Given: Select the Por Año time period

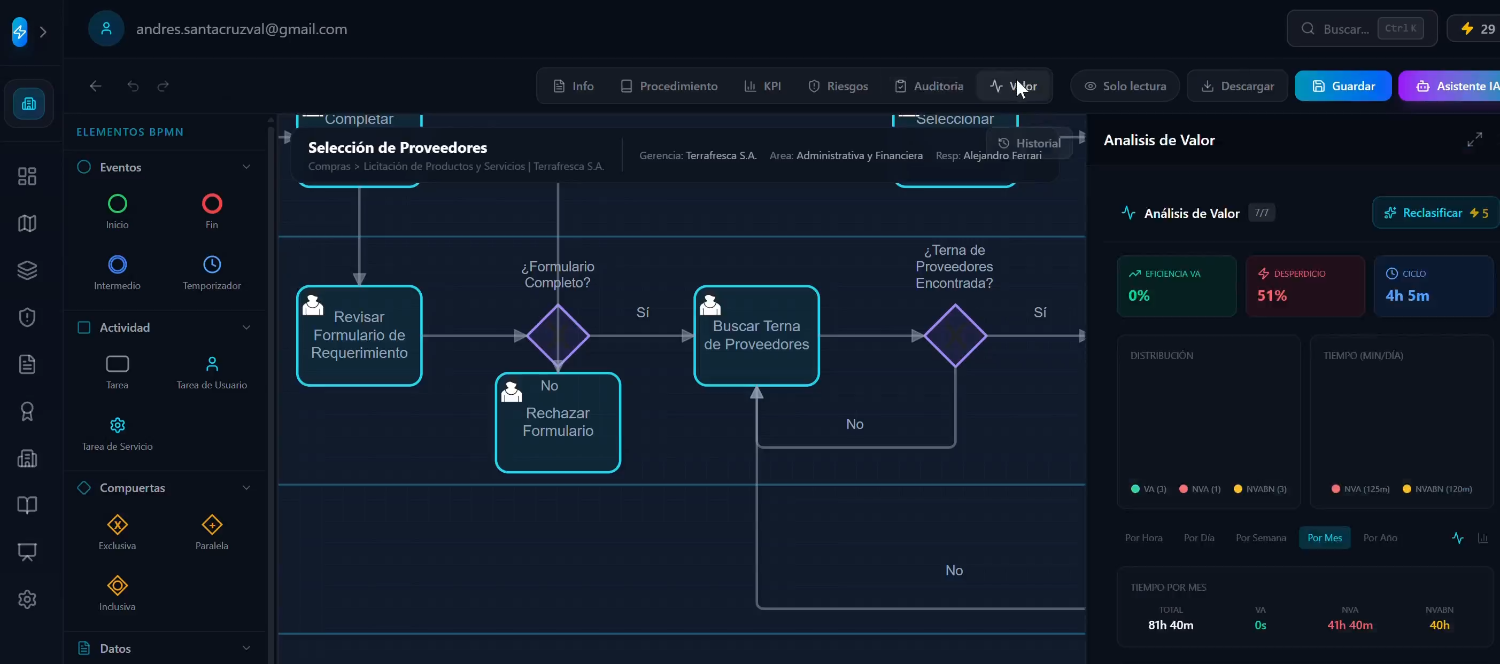Looking at the screenshot, I should tap(1380, 538).
